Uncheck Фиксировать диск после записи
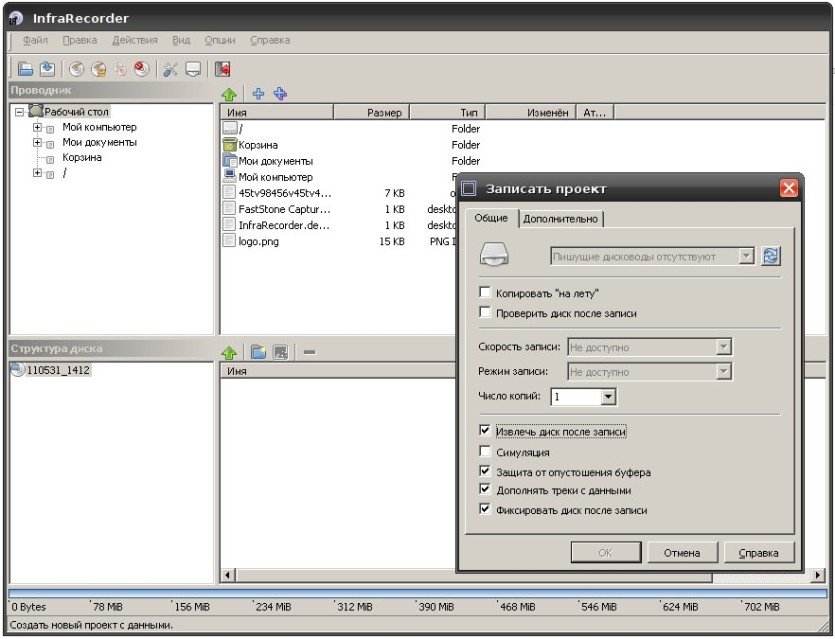Screen dimensions: 835x639 coord(485,509)
